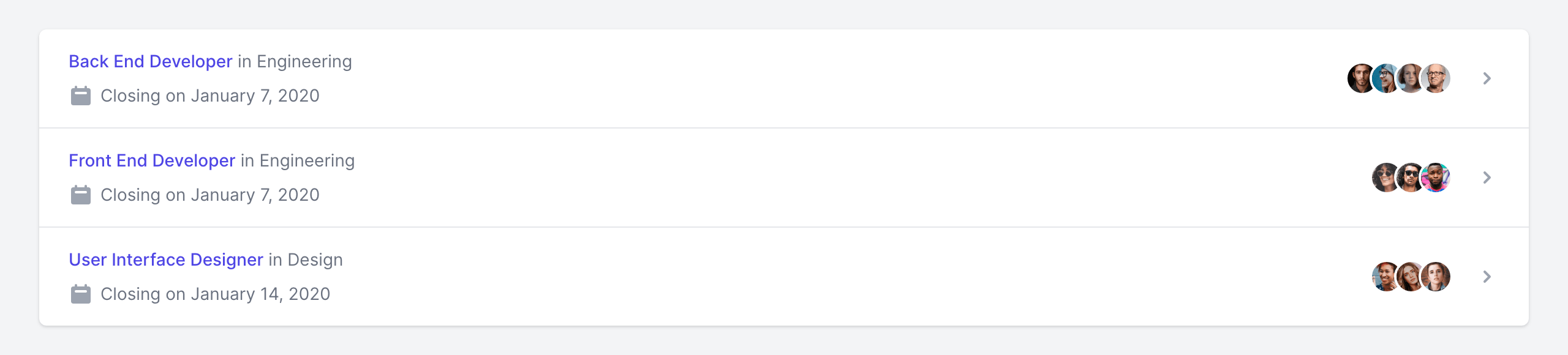The width and height of the screenshot is (1568, 355).
Task: Expand the Back End Developer row chevron
Action: click(x=1487, y=78)
